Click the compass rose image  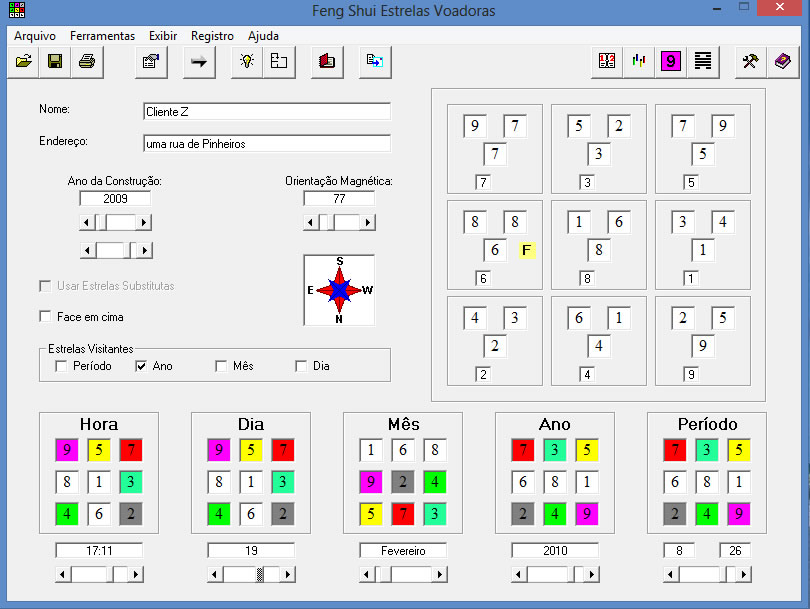339,290
